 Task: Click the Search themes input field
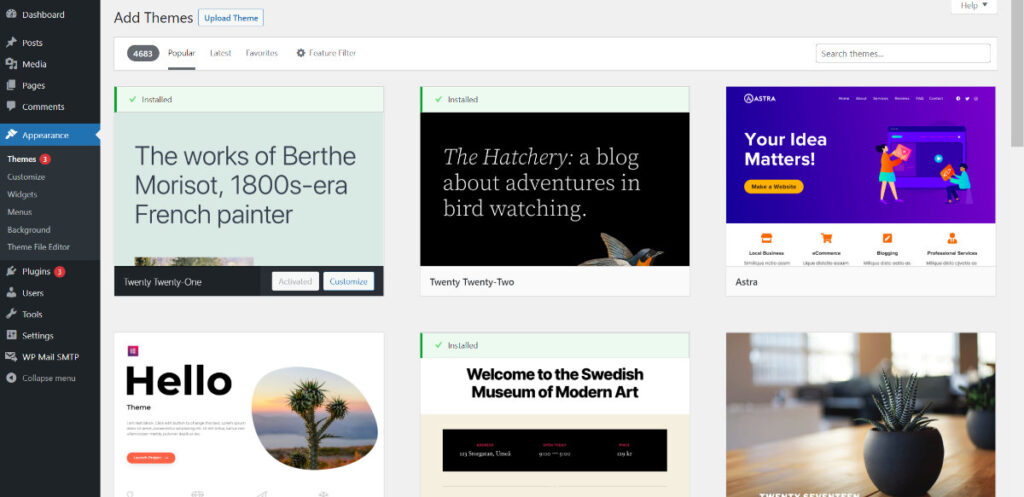pos(903,53)
